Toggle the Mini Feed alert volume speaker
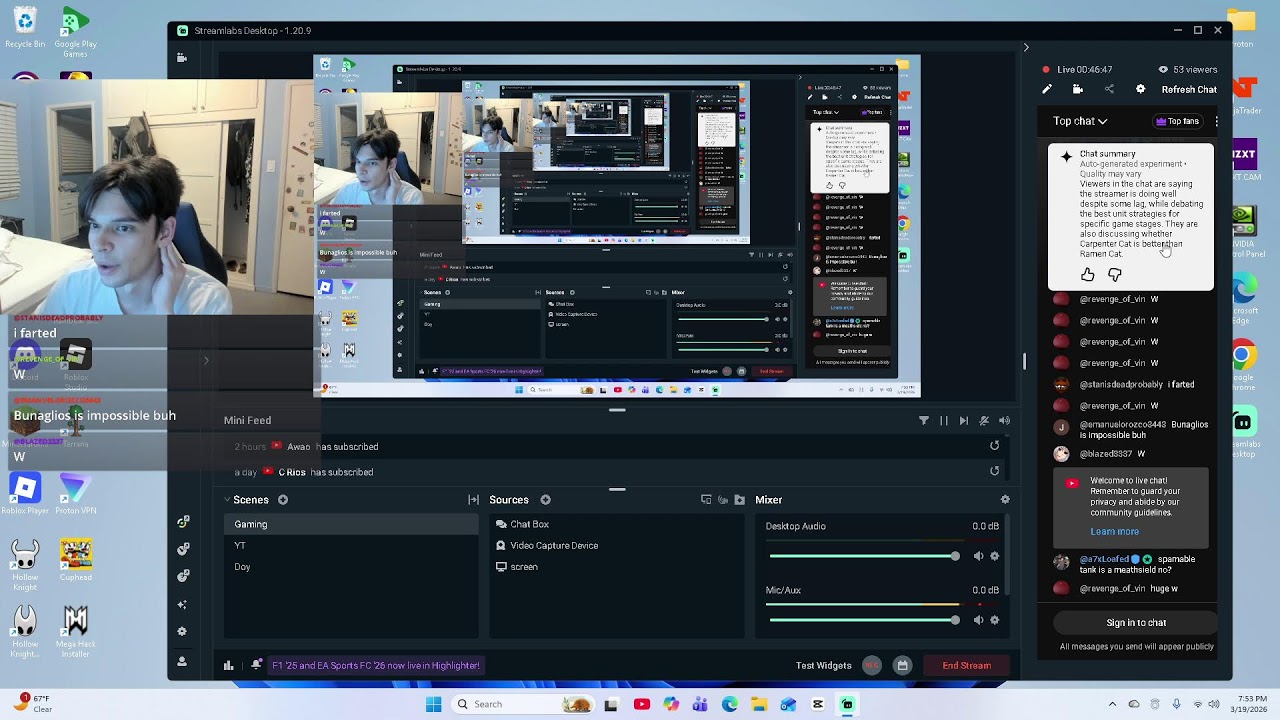 coord(1004,421)
